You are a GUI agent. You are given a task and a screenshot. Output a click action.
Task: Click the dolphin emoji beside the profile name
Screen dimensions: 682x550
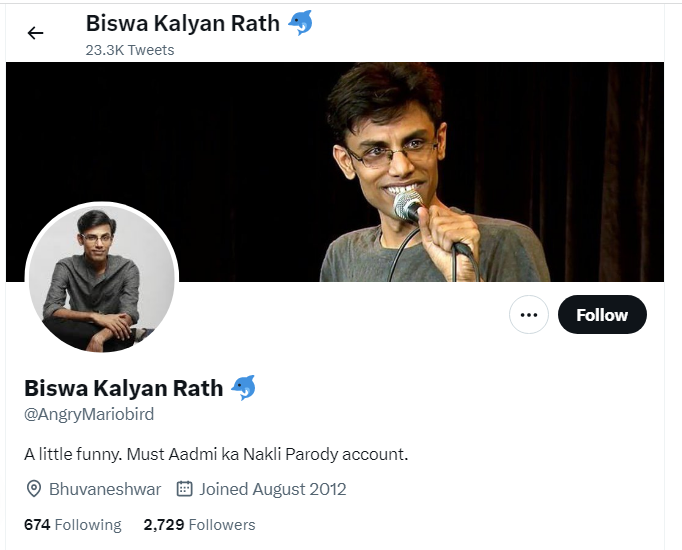point(244,387)
